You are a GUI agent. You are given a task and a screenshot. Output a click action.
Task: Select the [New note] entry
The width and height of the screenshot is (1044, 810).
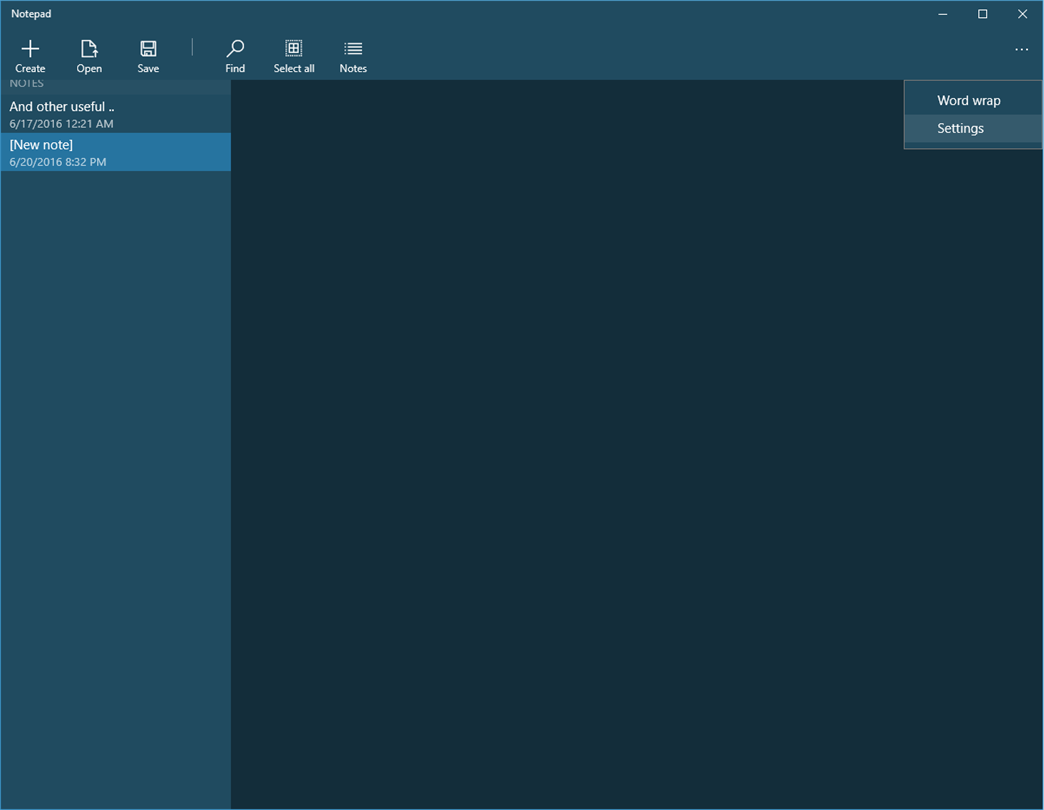115,152
